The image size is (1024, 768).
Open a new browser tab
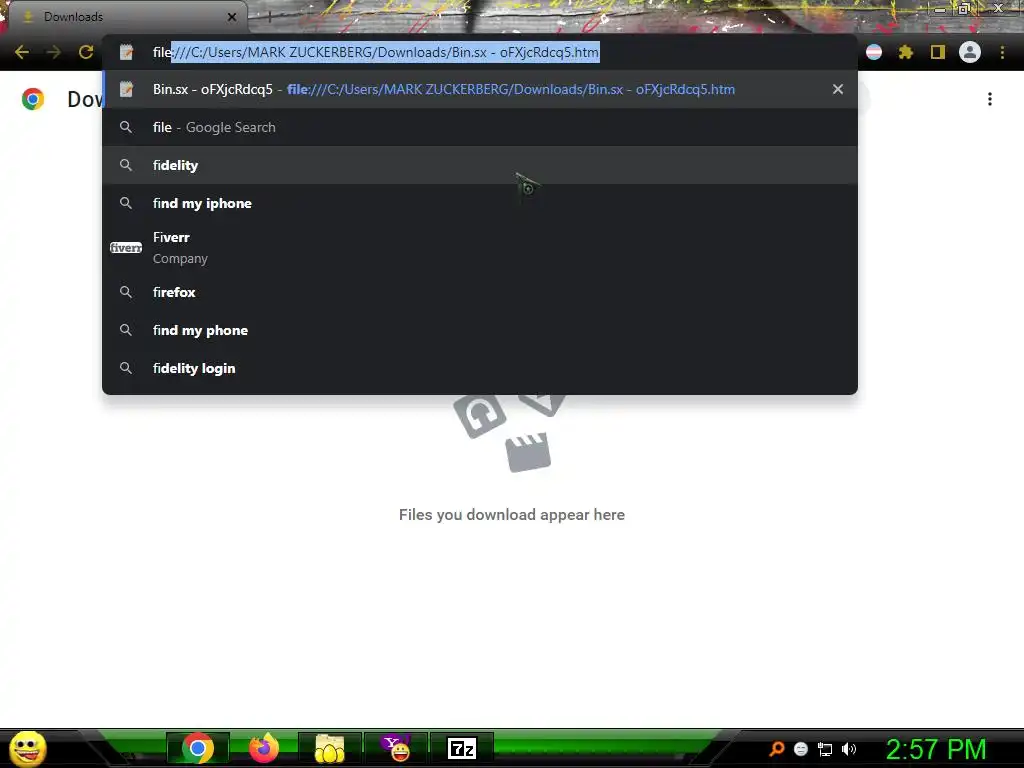[x=269, y=17]
